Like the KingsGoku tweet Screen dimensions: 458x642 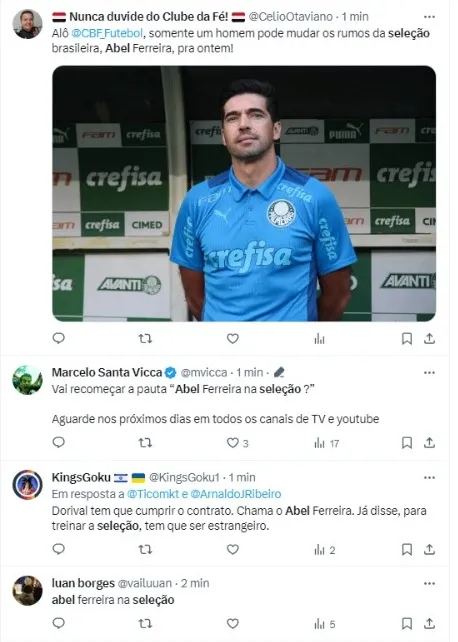pyautogui.click(x=232, y=549)
